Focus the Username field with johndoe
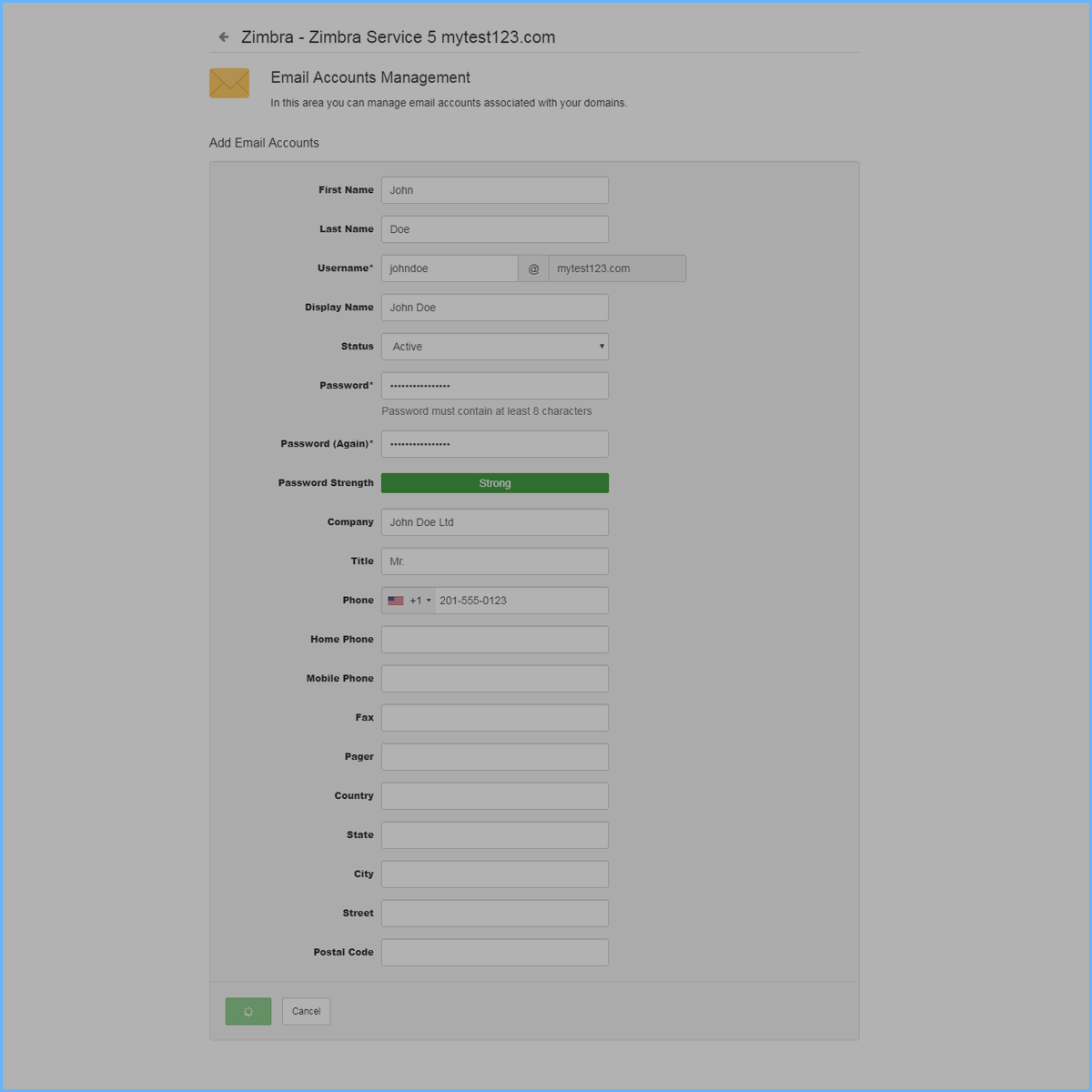The image size is (1092, 1092). tap(450, 268)
